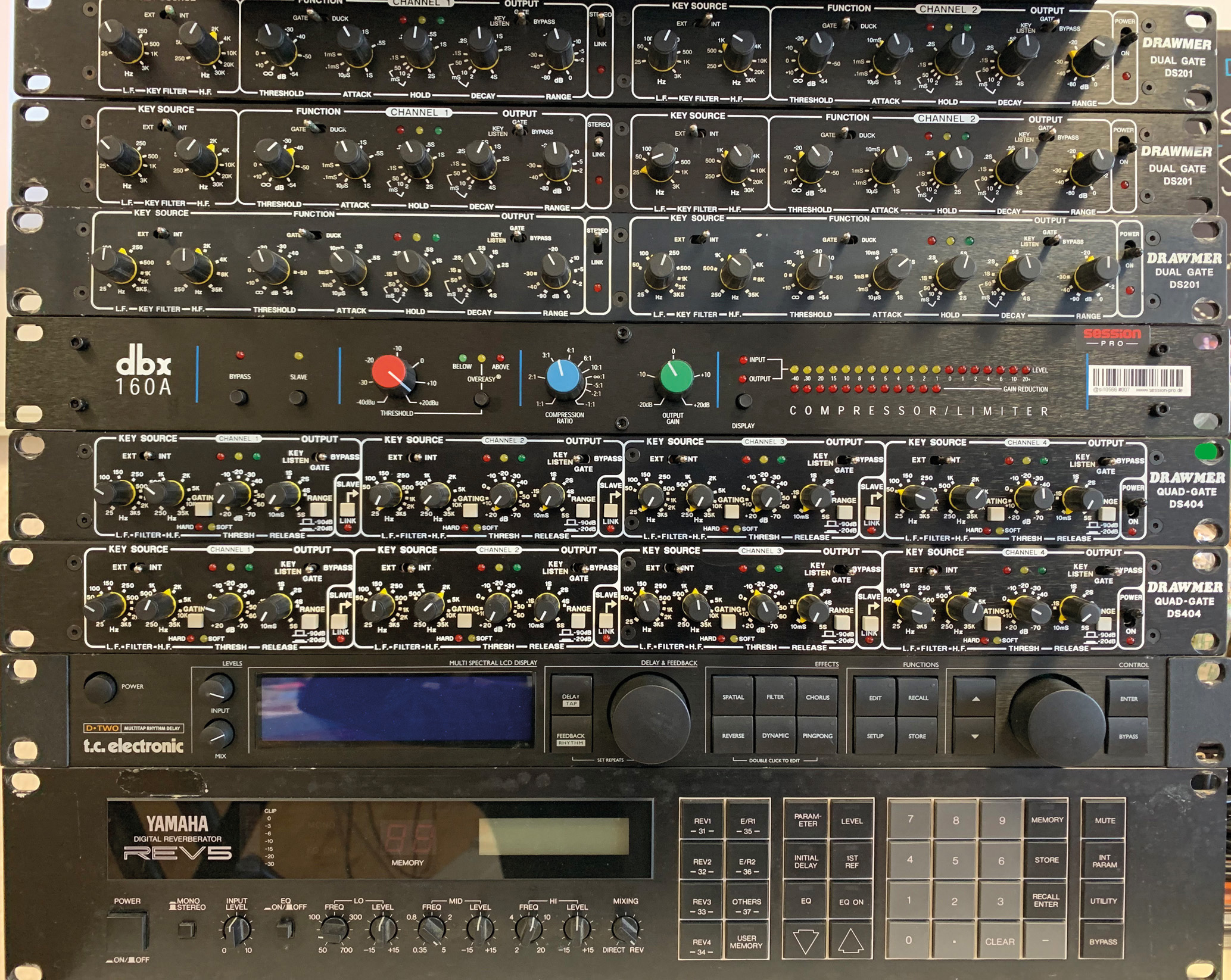Select the Filter effect button on D-Two
1231x980 pixels.
click(775, 697)
